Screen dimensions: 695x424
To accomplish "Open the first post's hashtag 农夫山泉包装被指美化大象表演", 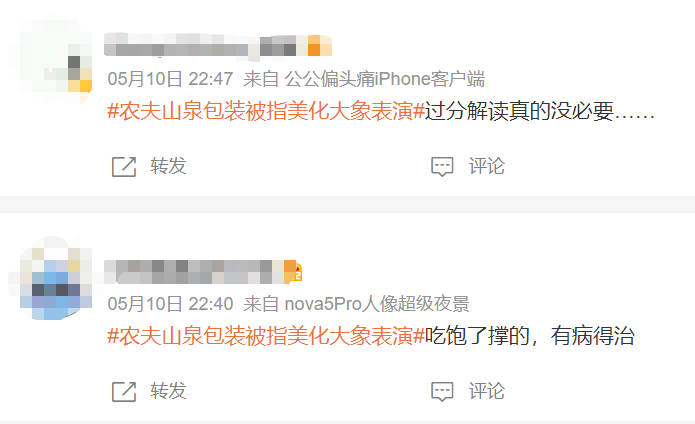I will click(266, 111).
